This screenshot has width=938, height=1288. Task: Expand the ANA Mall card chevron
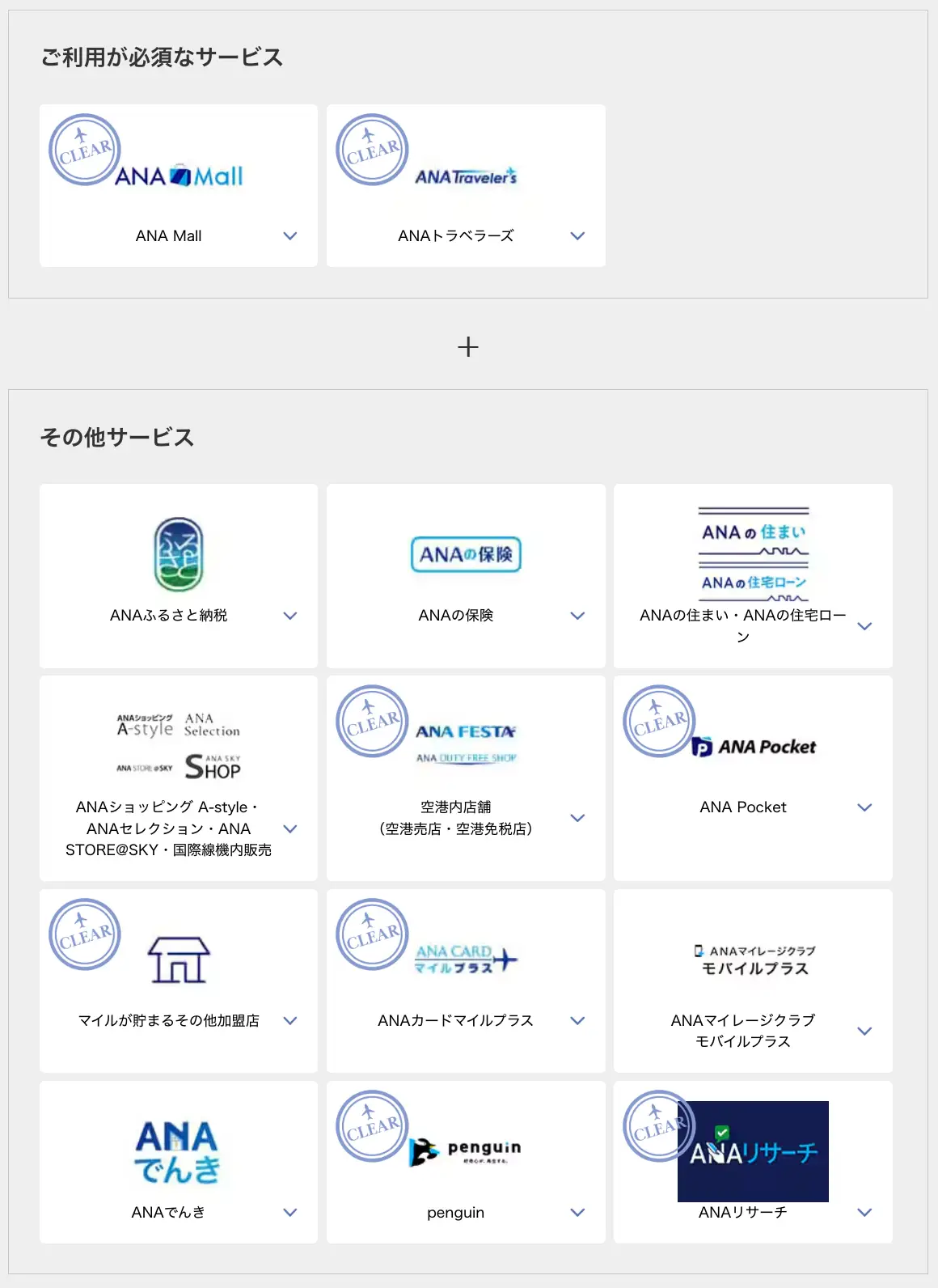290,236
